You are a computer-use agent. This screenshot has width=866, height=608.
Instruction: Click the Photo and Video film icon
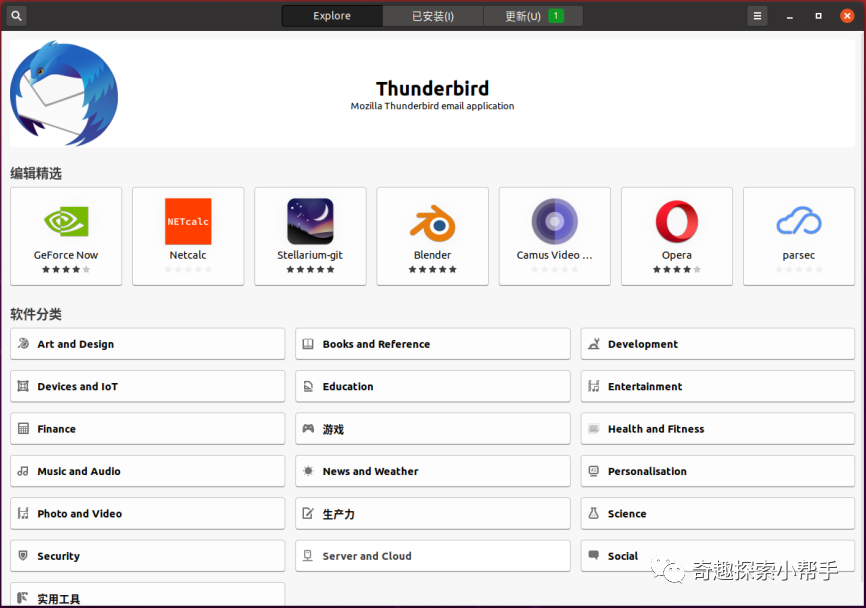pyautogui.click(x=23, y=513)
